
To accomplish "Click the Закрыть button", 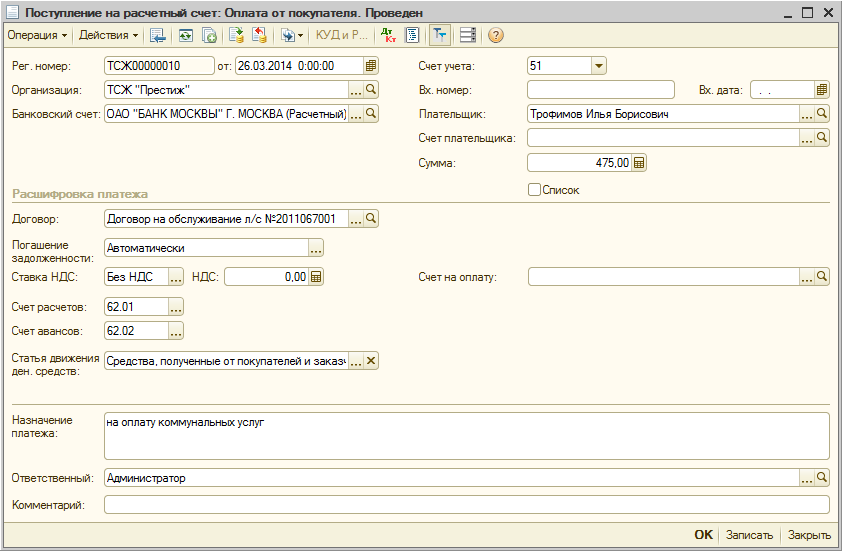I will coord(809,535).
